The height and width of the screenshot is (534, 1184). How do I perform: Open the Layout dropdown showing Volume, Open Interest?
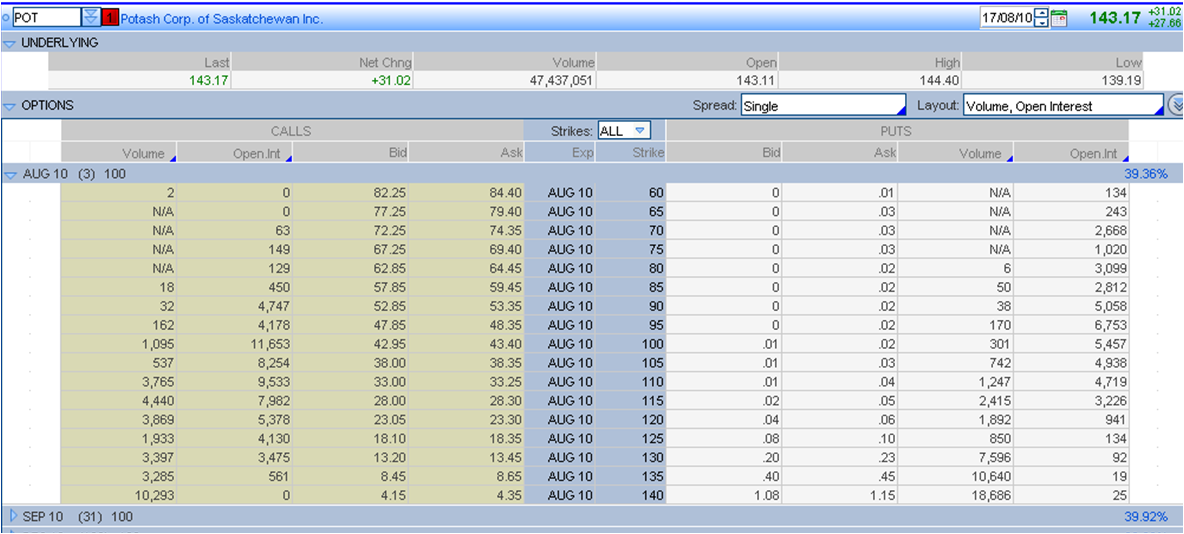click(1063, 106)
